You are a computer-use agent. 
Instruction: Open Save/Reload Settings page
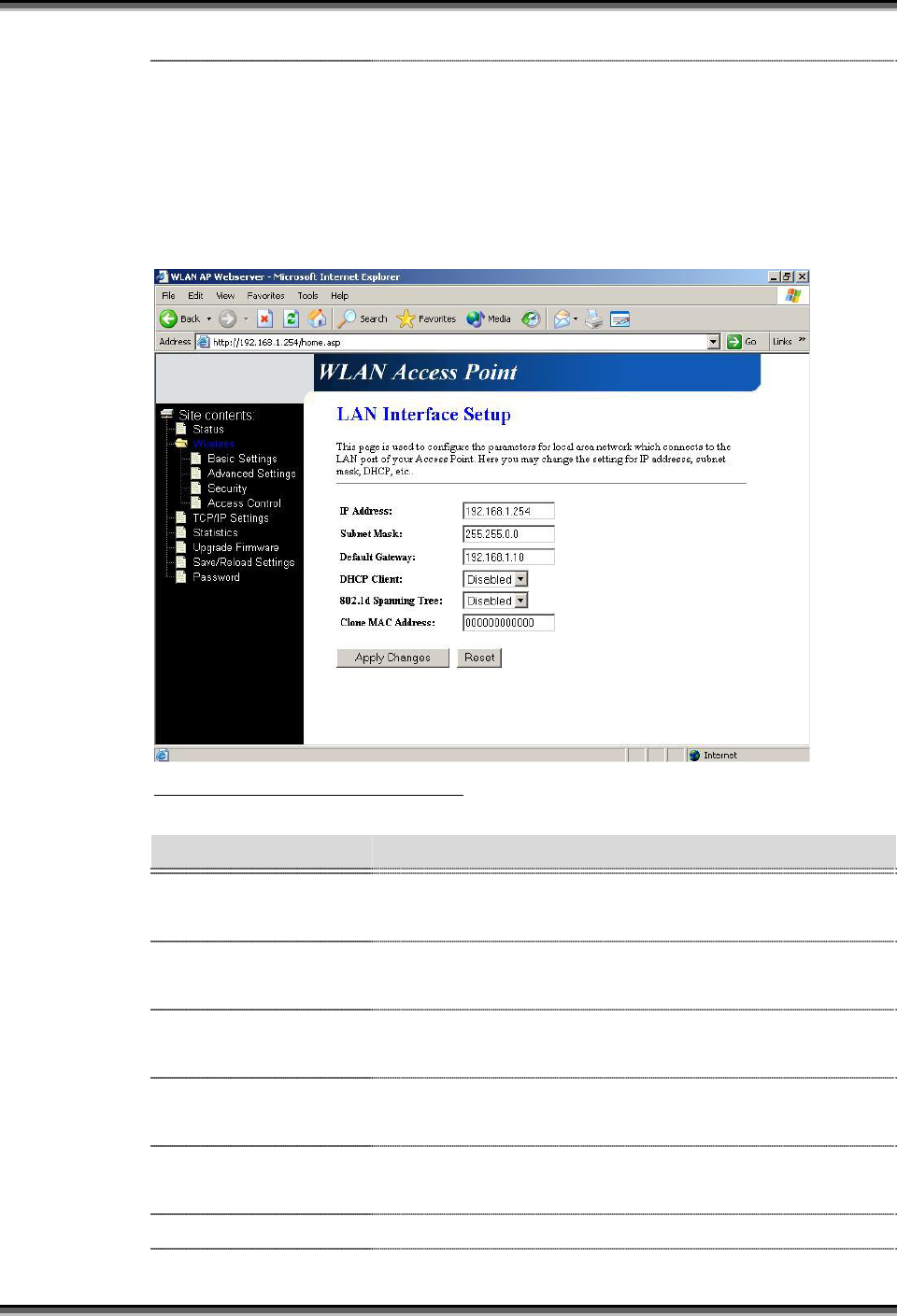244,562
